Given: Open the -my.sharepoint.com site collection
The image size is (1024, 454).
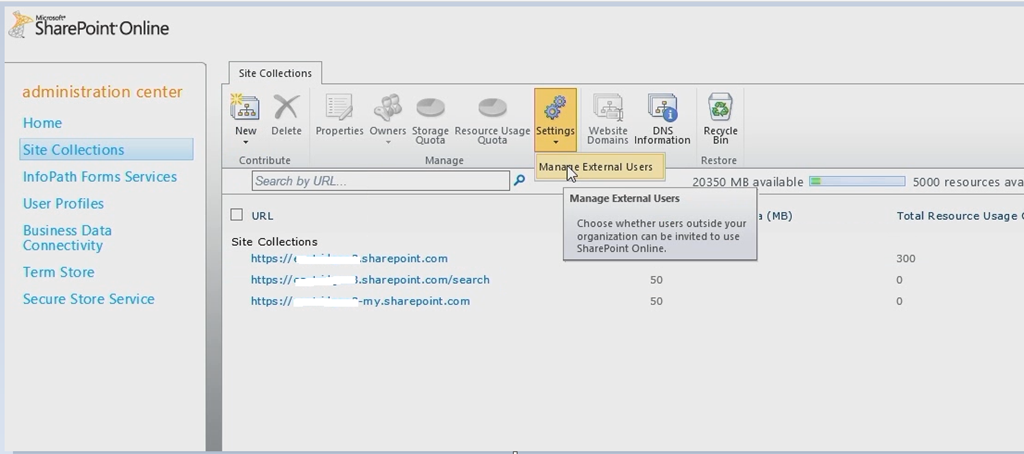Looking at the screenshot, I should tap(360, 301).
